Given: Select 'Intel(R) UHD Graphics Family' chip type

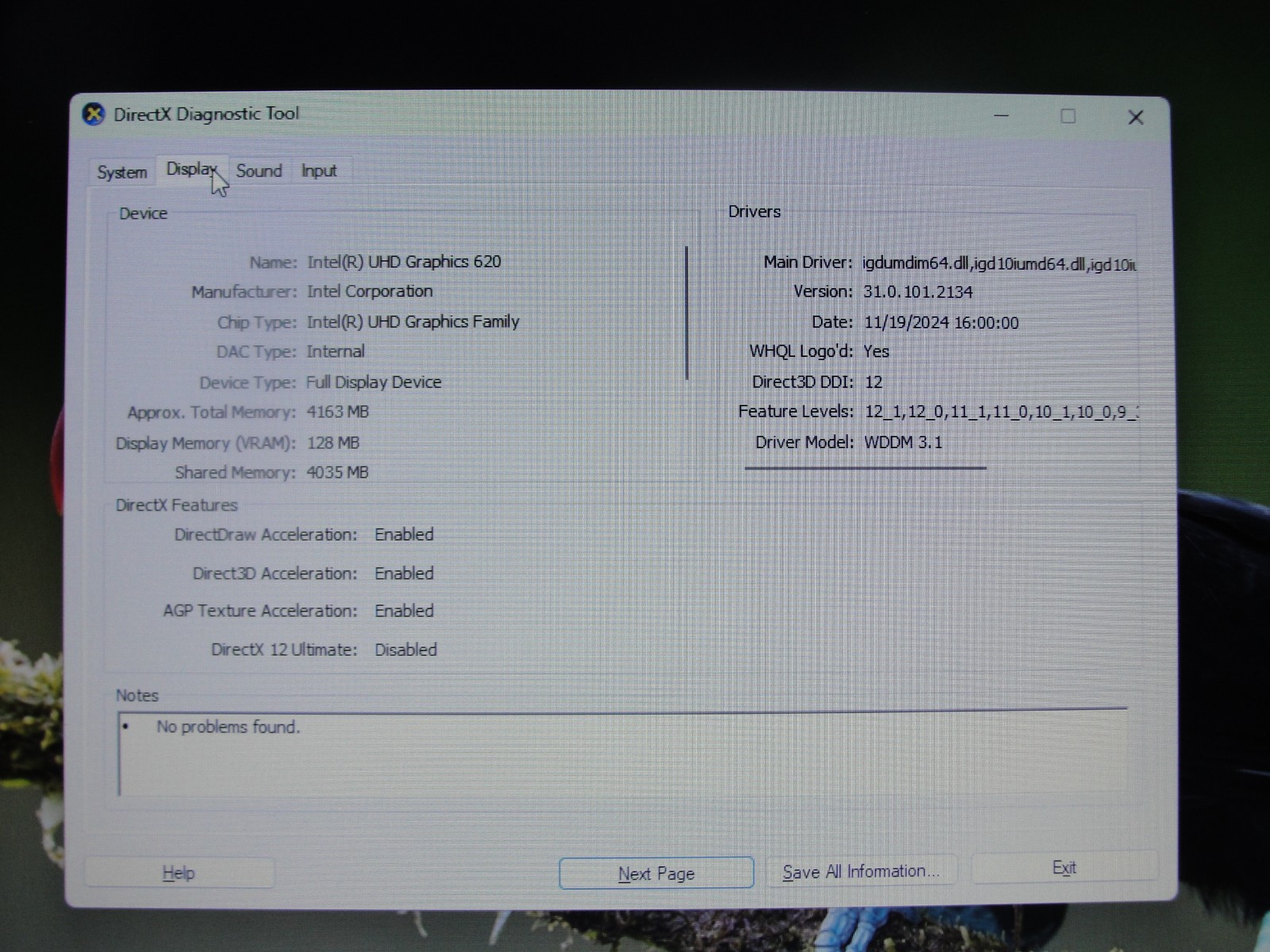Looking at the screenshot, I should pyautogui.click(x=413, y=322).
